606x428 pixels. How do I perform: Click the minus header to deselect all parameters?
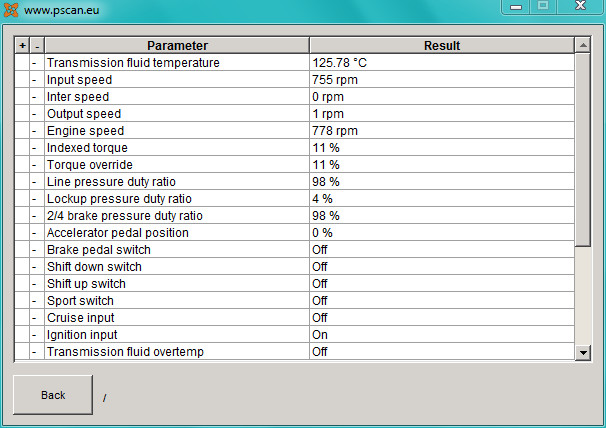tap(37, 46)
